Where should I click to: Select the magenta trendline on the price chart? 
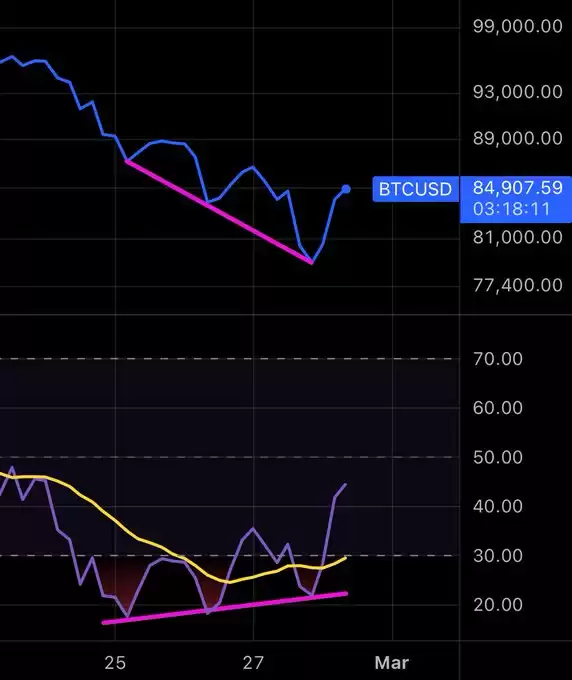pos(219,212)
